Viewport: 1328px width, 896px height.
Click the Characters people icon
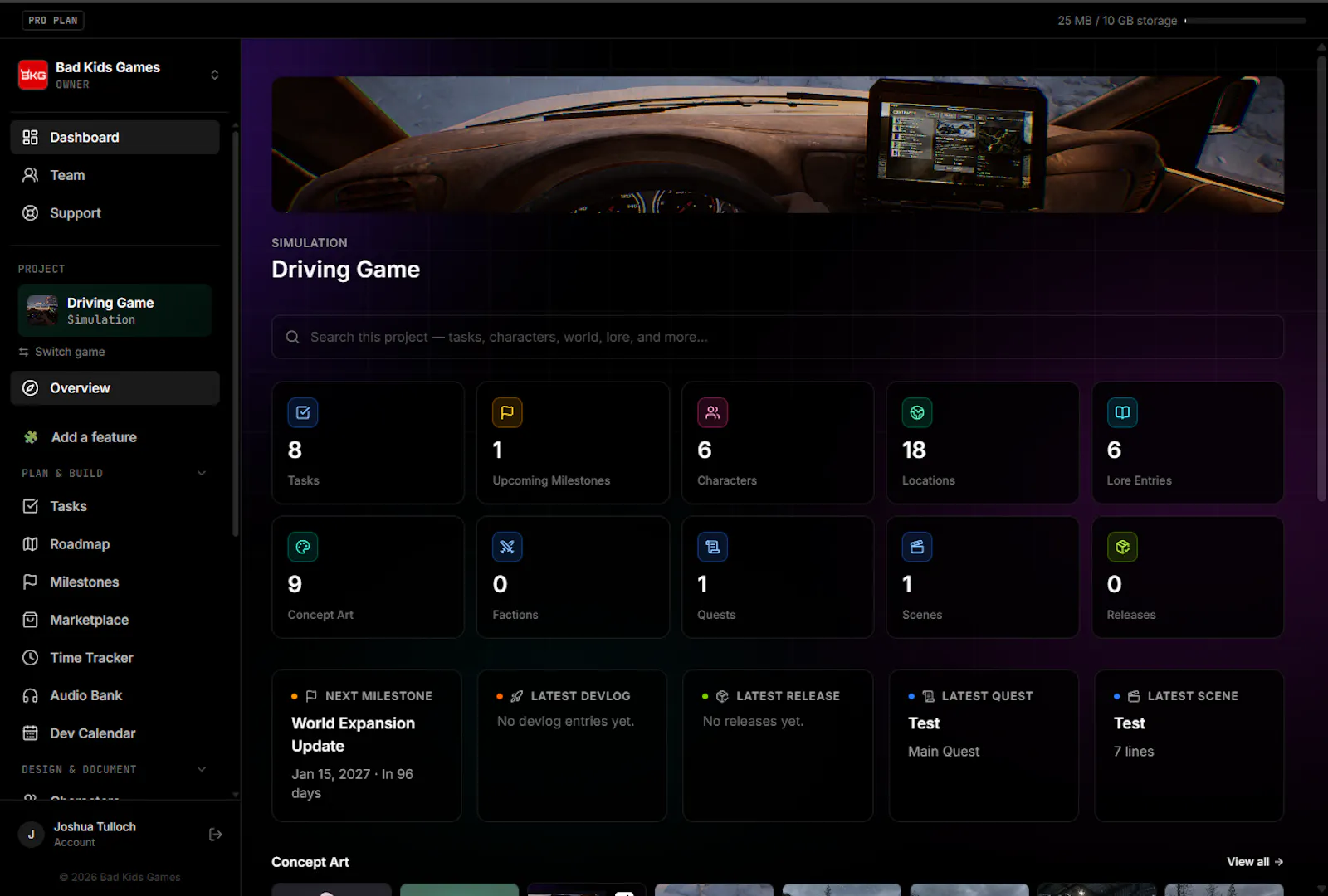coord(712,412)
